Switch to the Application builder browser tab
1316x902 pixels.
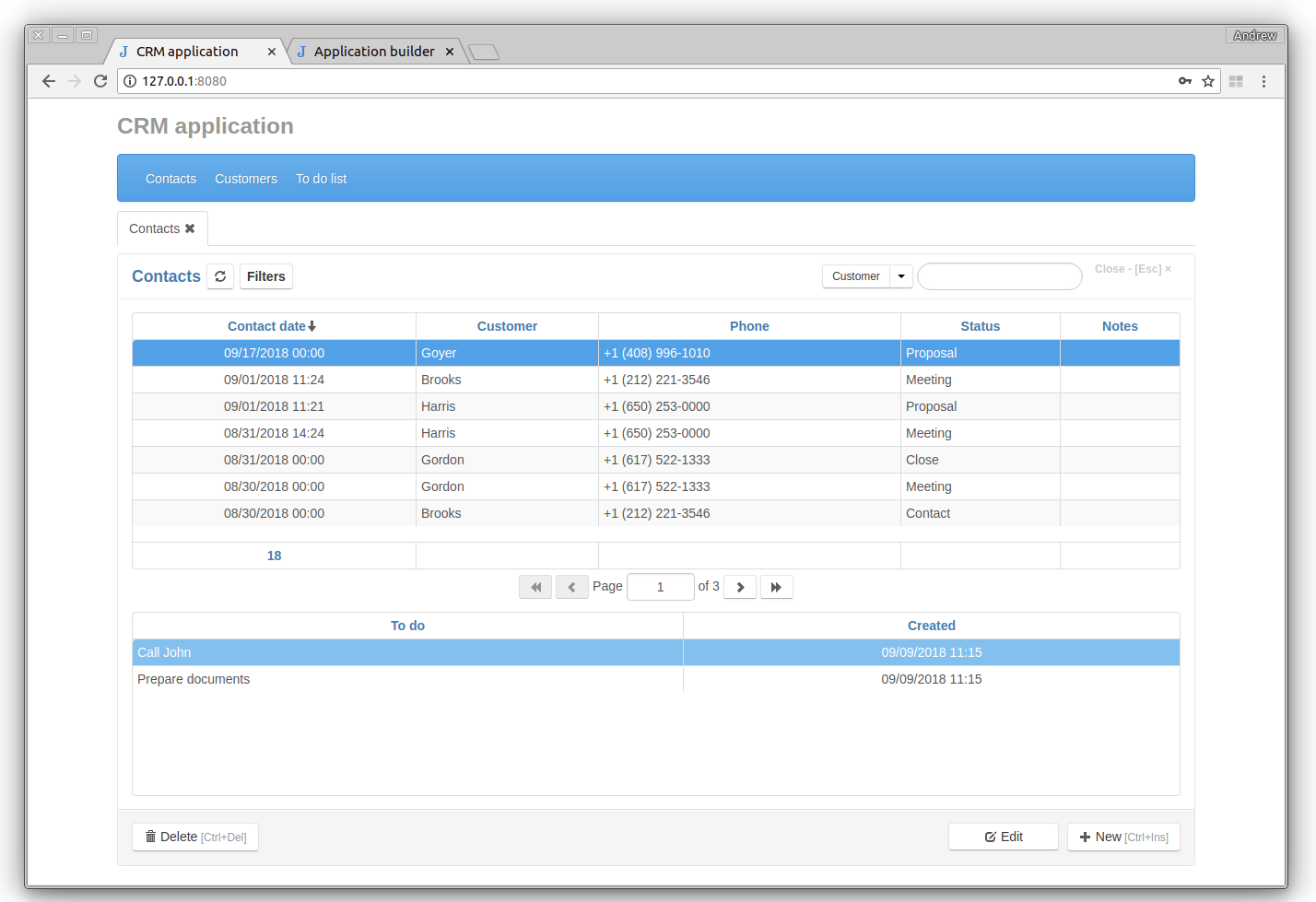click(x=374, y=52)
